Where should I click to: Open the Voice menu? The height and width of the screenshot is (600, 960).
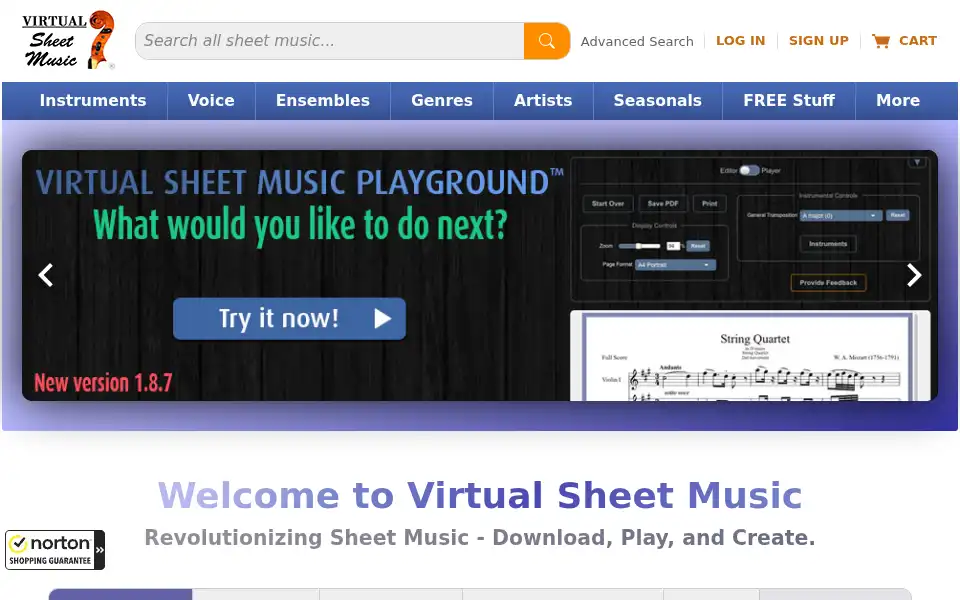[x=211, y=100]
